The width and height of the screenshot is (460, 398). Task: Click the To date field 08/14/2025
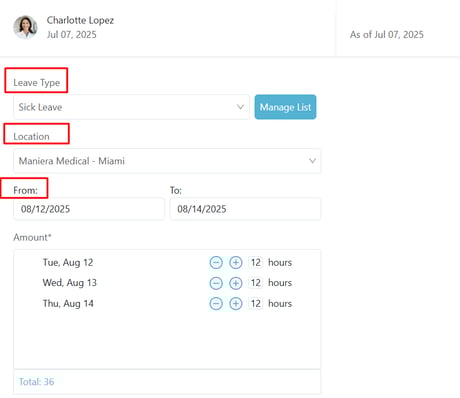[245, 209]
